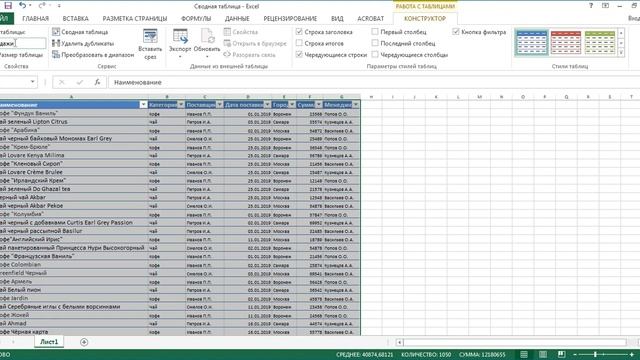Toggle Первый столбец checkbox
Screen dimensions: 640x360
pyautogui.click(x=375, y=31)
